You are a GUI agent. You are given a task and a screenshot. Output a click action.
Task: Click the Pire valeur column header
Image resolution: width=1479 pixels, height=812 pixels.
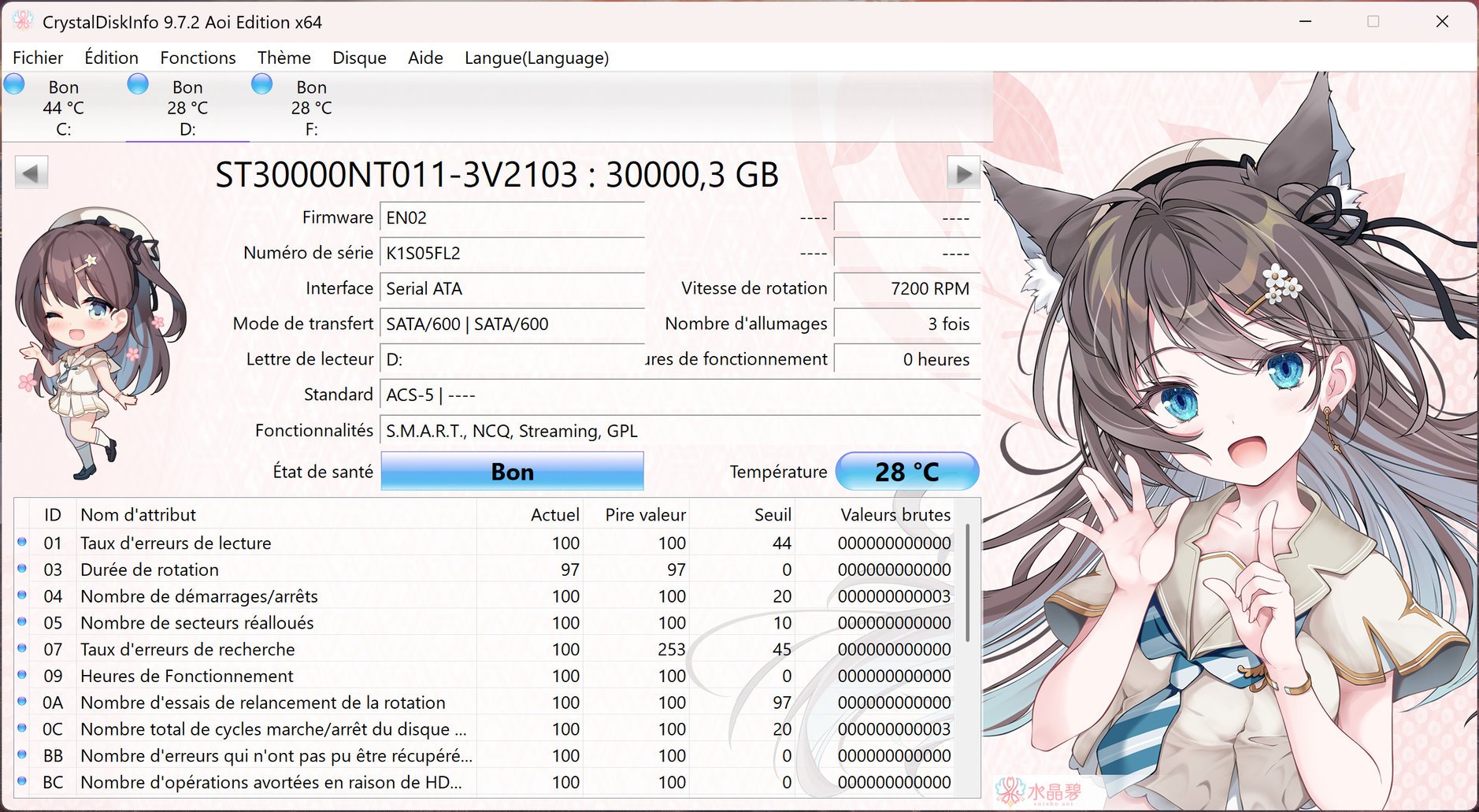636,514
